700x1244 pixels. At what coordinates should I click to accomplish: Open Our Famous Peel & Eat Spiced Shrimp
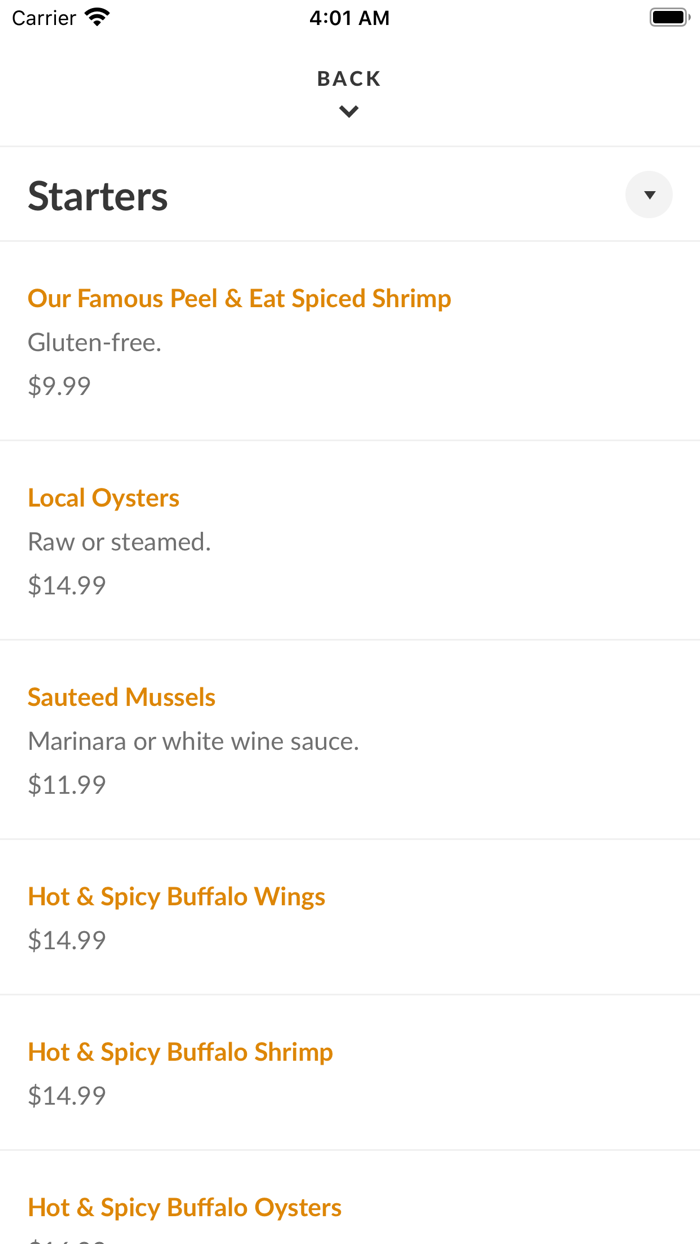(240, 298)
